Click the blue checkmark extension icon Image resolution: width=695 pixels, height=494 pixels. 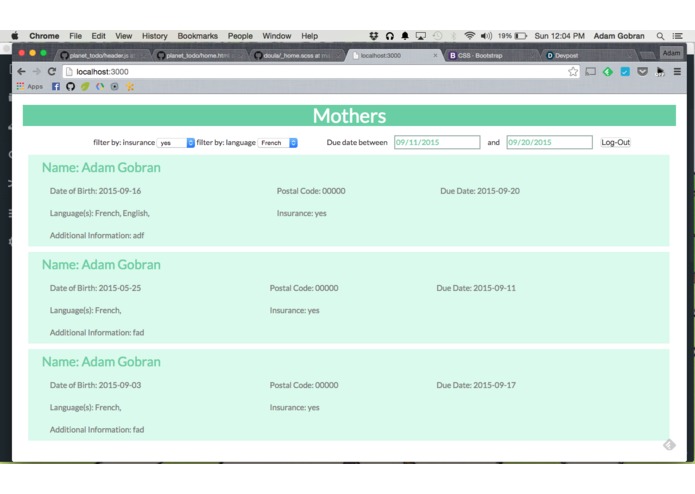pyautogui.click(x=625, y=71)
